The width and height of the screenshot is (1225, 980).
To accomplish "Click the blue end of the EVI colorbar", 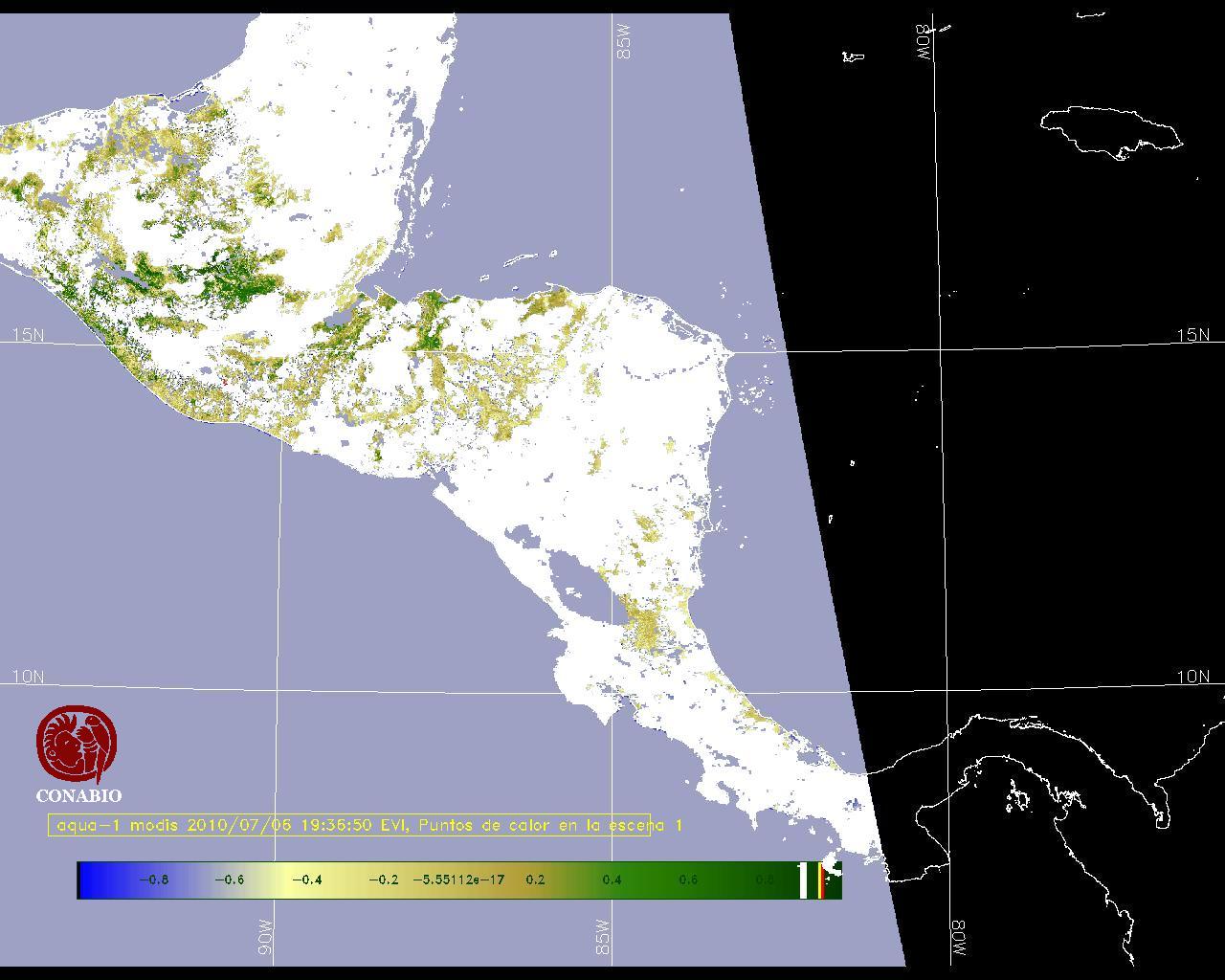I will (x=91, y=880).
